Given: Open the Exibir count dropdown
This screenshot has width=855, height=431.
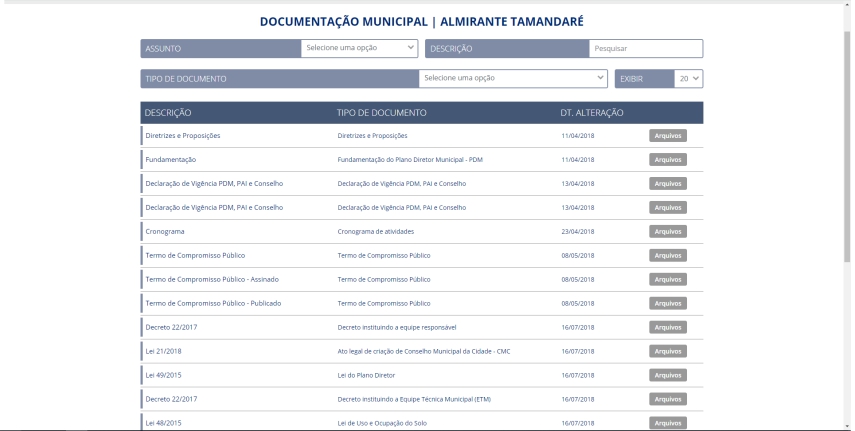Looking at the screenshot, I should pyautogui.click(x=689, y=78).
